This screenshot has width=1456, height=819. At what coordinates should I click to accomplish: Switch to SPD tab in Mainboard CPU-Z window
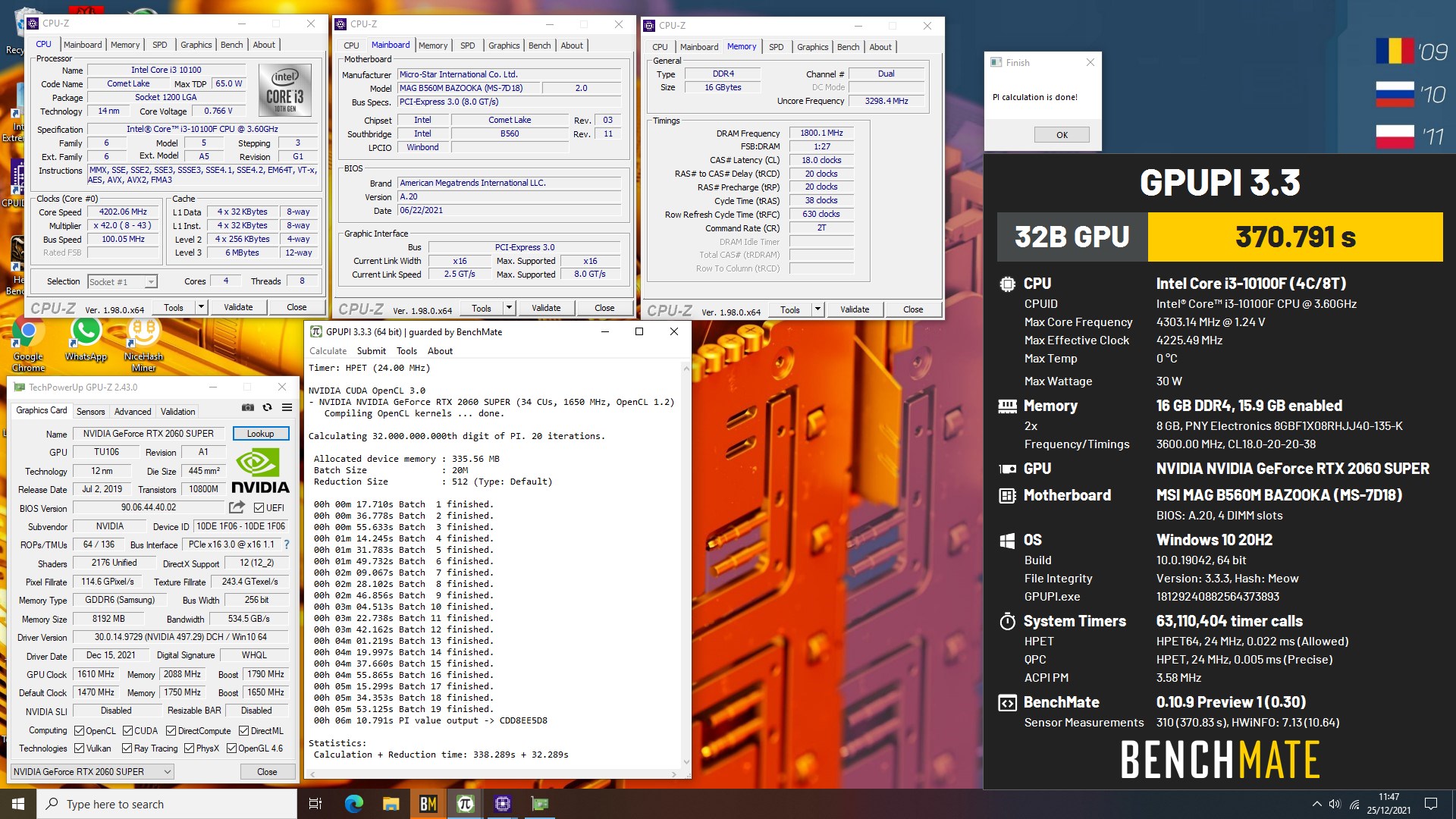(467, 45)
